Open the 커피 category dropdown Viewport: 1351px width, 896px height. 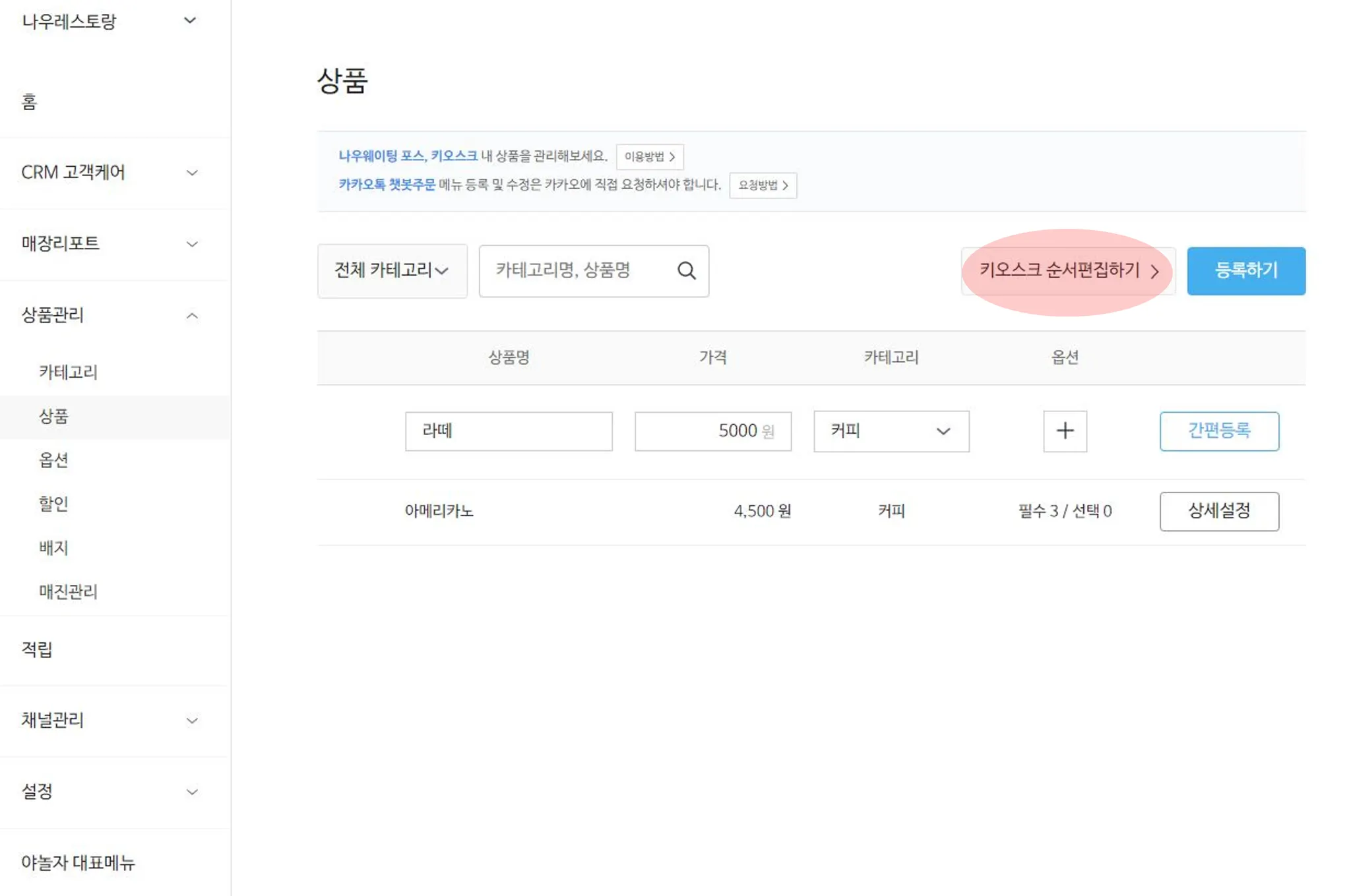[x=891, y=431]
